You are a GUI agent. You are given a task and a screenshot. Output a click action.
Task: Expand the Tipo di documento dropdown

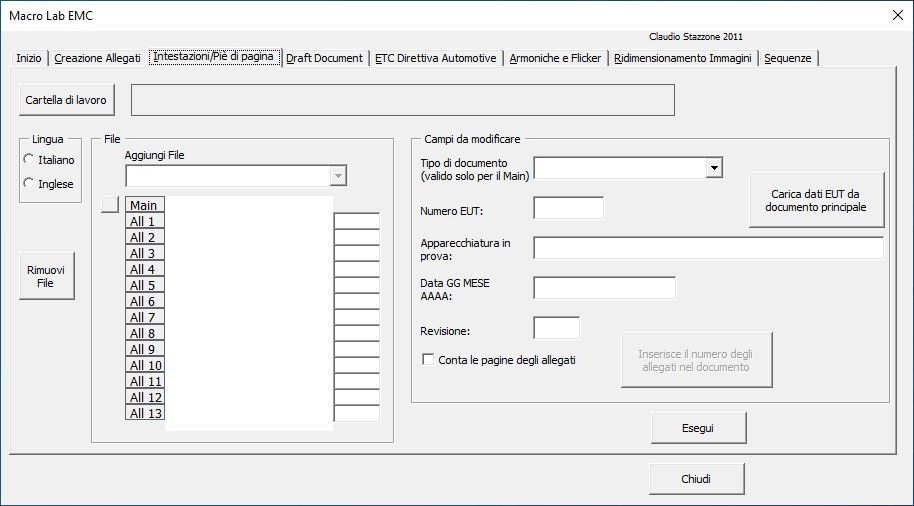pos(714,167)
